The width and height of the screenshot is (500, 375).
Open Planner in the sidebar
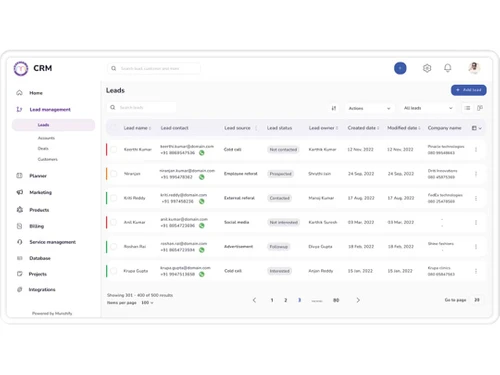[38, 176]
